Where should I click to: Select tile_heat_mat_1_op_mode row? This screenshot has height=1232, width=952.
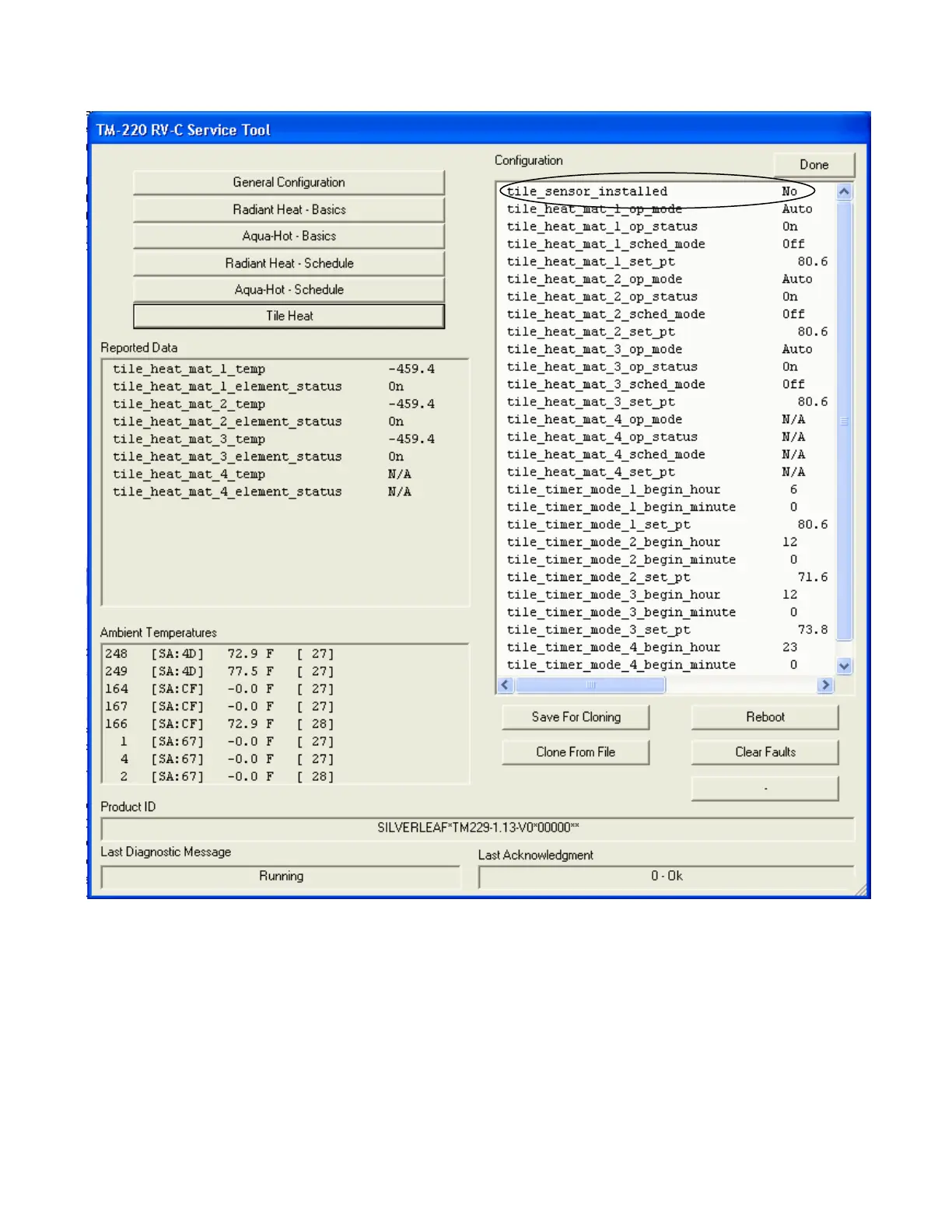666,209
